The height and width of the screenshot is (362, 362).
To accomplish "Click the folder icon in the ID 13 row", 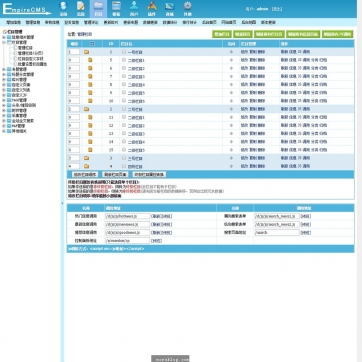I will [90, 133].
